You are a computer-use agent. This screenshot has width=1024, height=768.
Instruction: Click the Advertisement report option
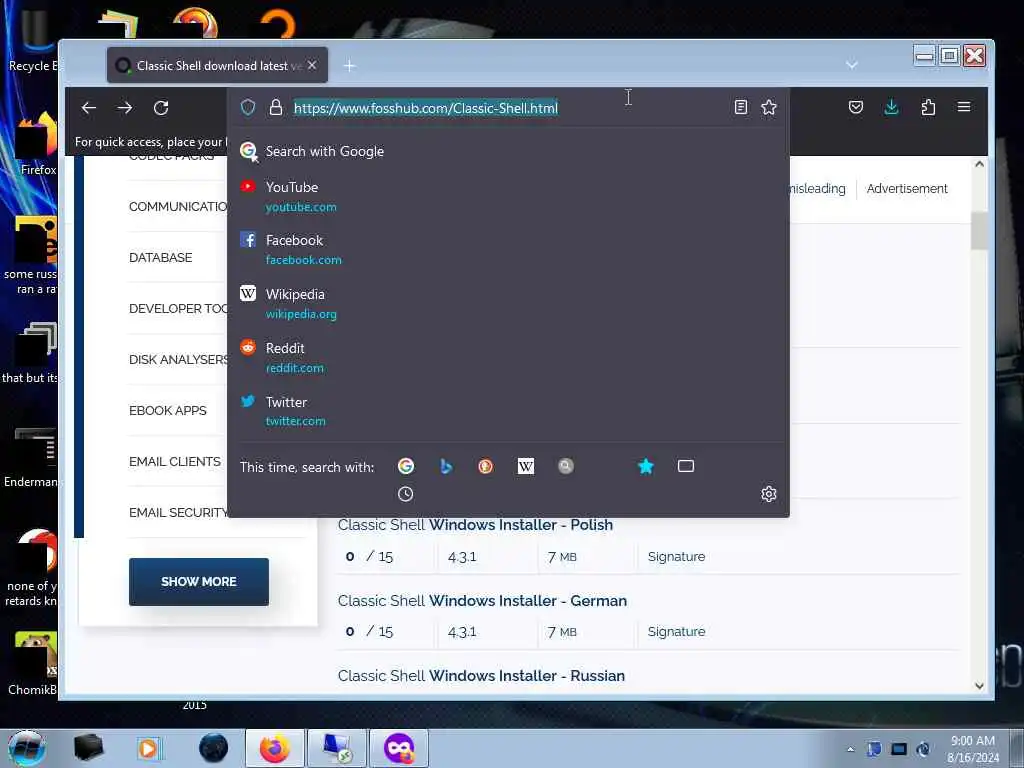[x=906, y=188]
